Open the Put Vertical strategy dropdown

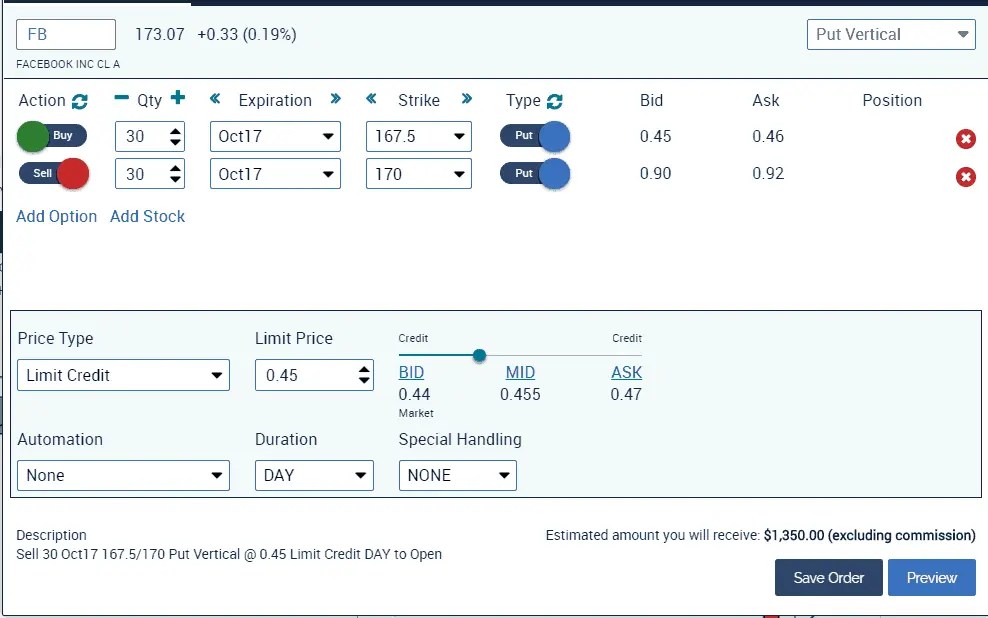pyautogui.click(x=890, y=34)
